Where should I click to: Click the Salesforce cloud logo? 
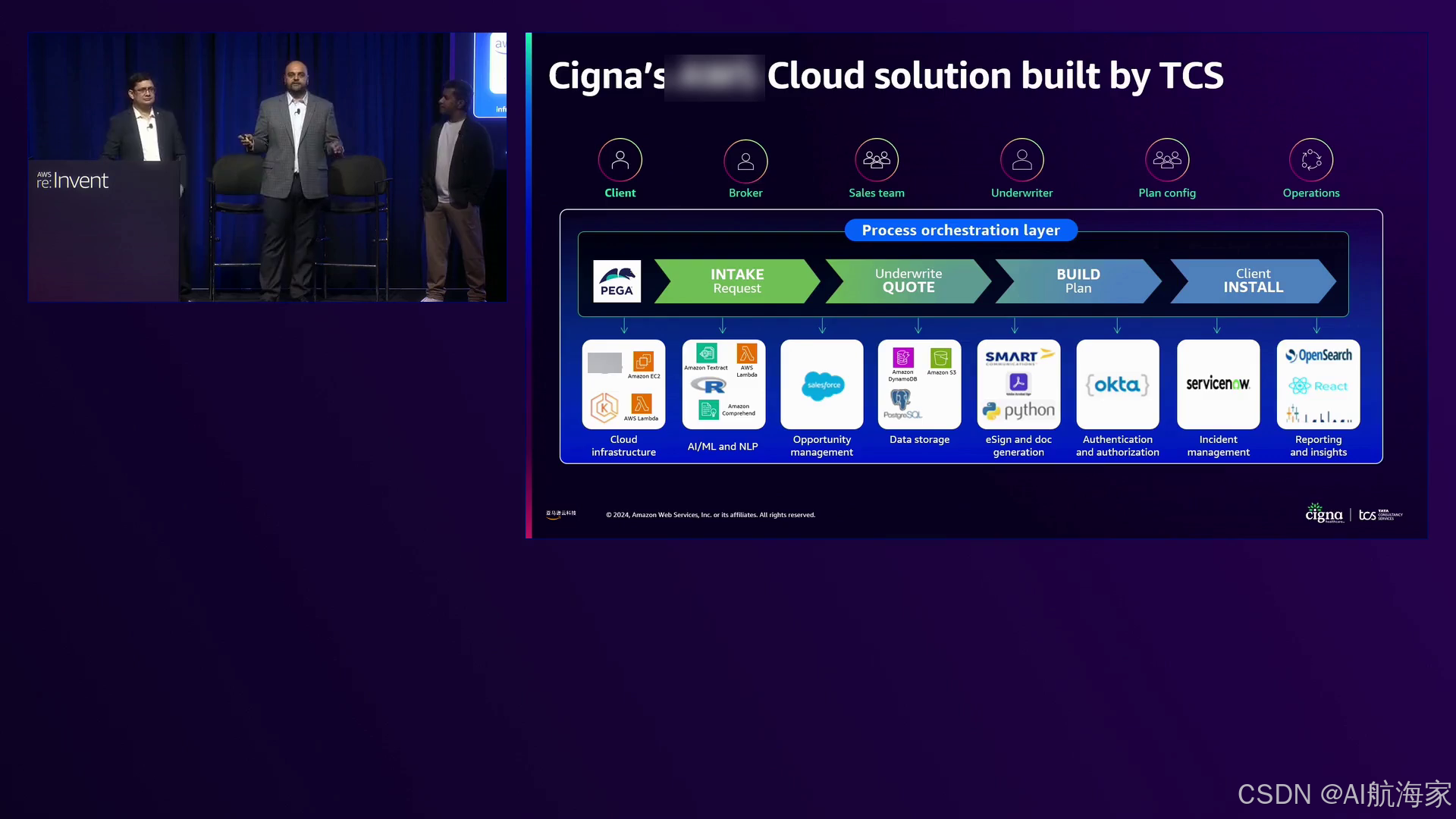point(822,385)
